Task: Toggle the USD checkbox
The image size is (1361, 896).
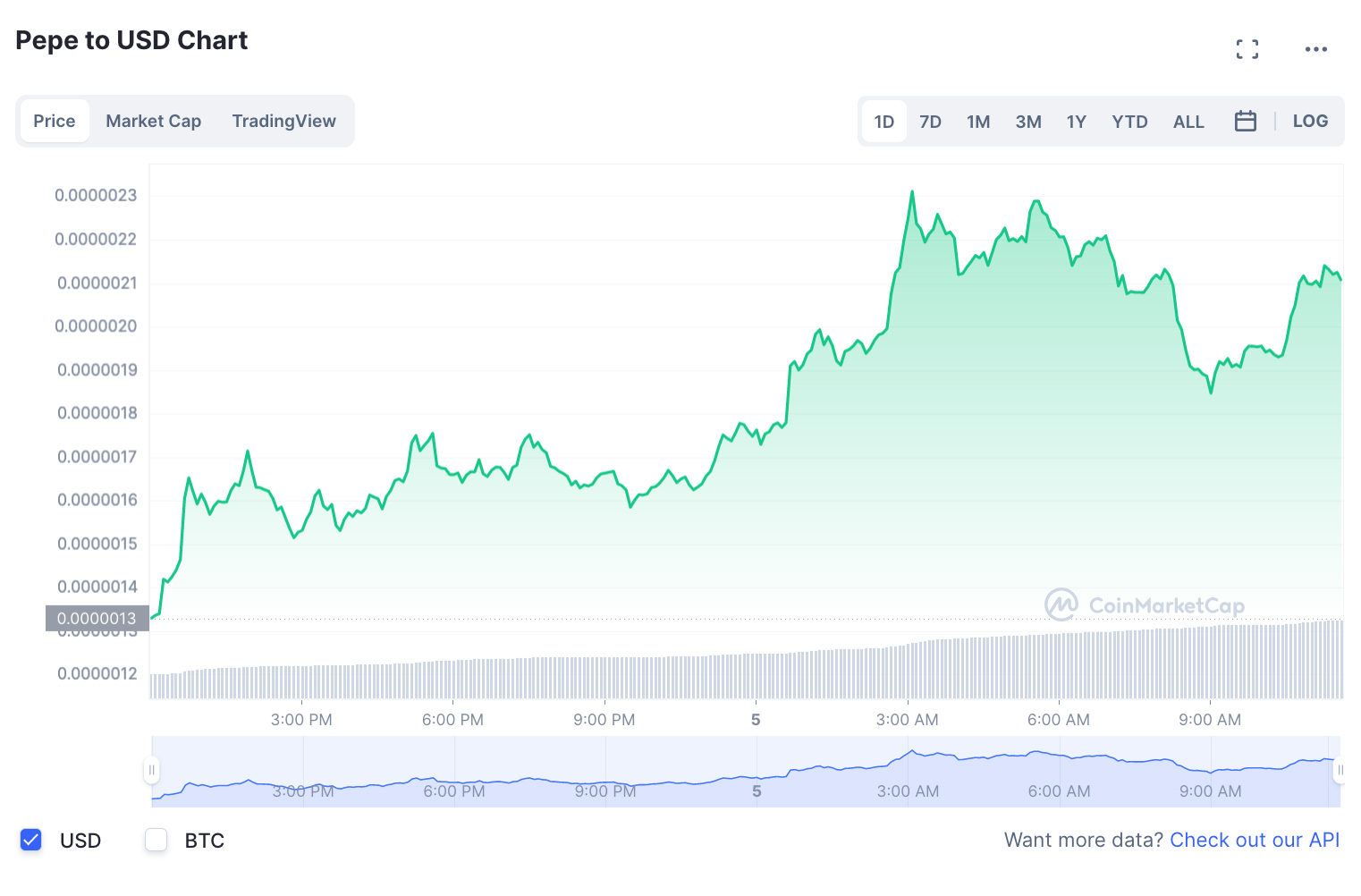Action: click(x=31, y=840)
